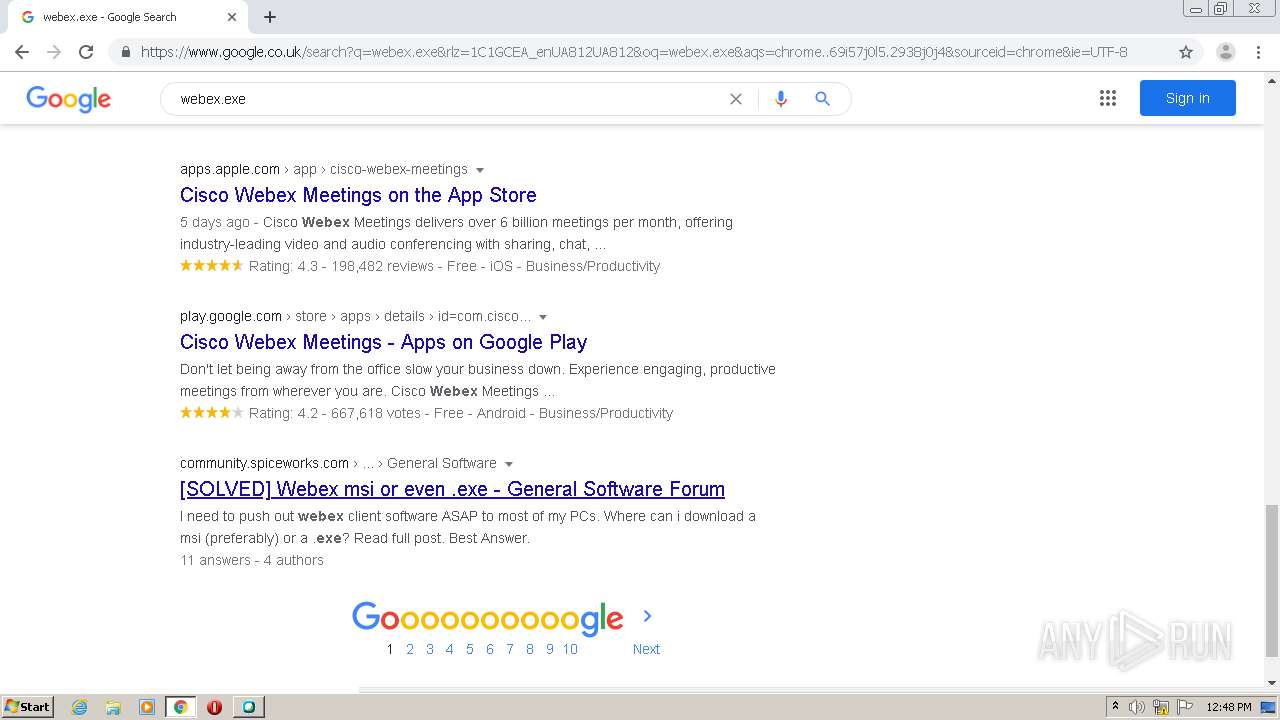Close the webex.exe Google Search tab
This screenshot has width=1280, height=720.
(x=232, y=17)
